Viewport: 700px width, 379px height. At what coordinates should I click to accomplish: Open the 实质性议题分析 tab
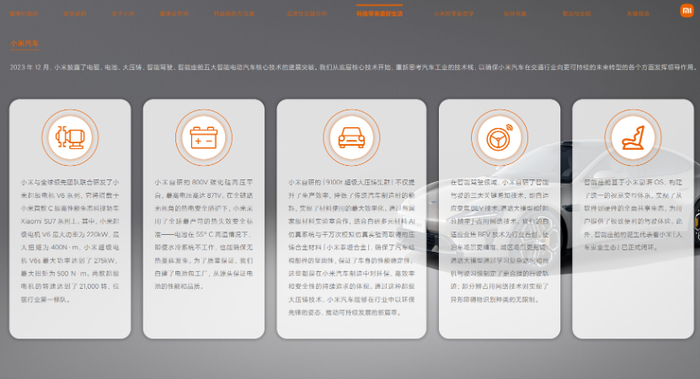pyautogui.click(x=307, y=14)
